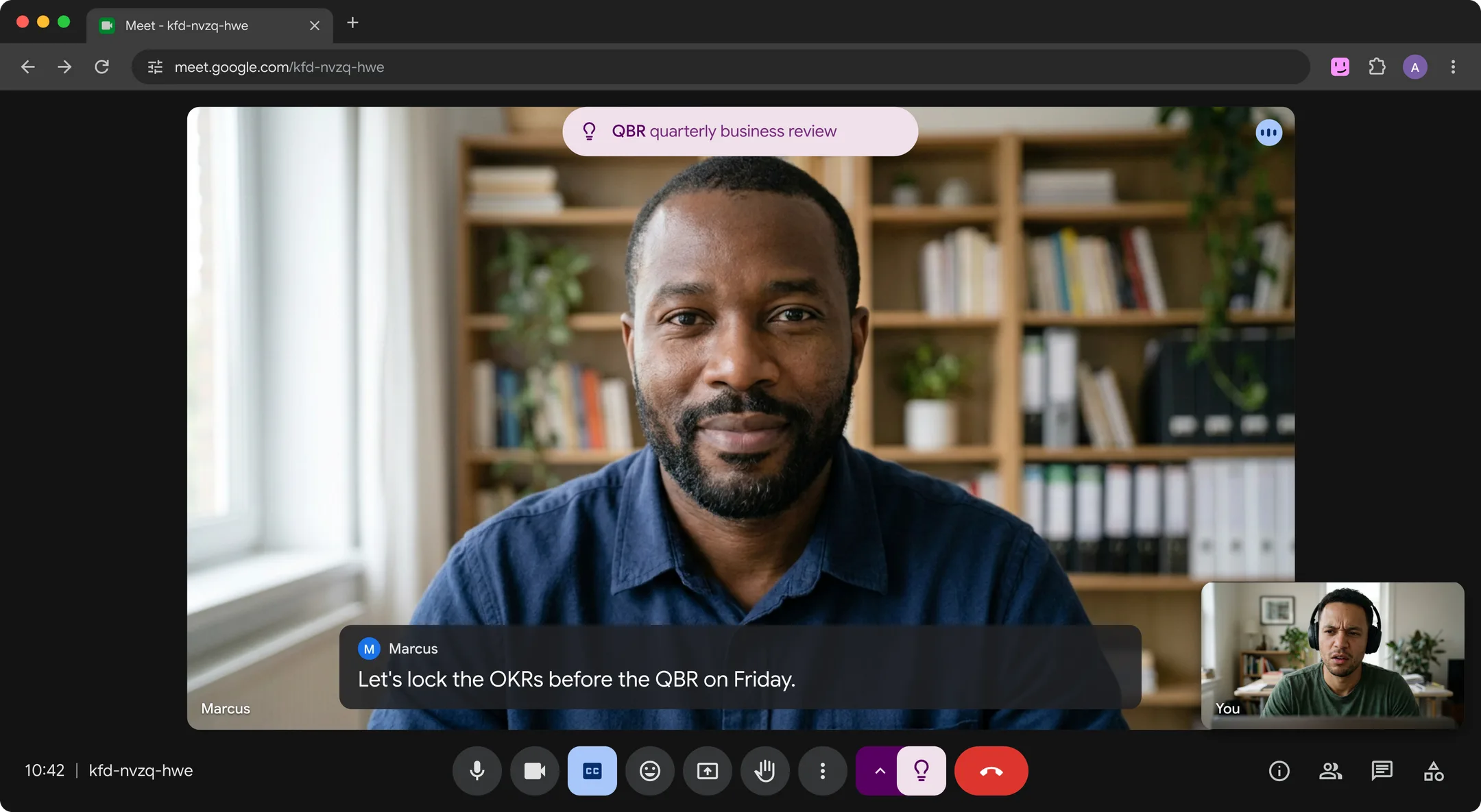Expand the purple chevron-up extension menu
Image resolution: width=1481 pixels, height=812 pixels.
coord(878,771)
